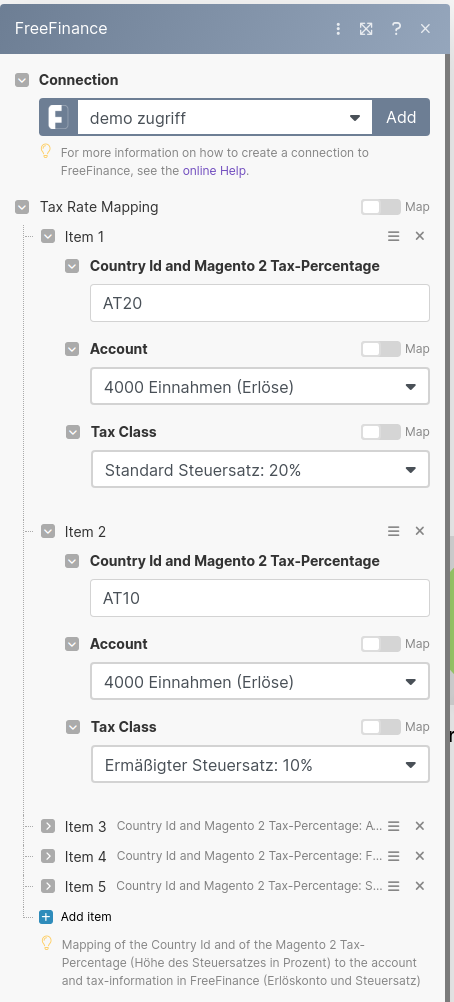This screenshot has height=1002, width=454.
Task: Click the Add connection button
Action: (x=401, y=118)
